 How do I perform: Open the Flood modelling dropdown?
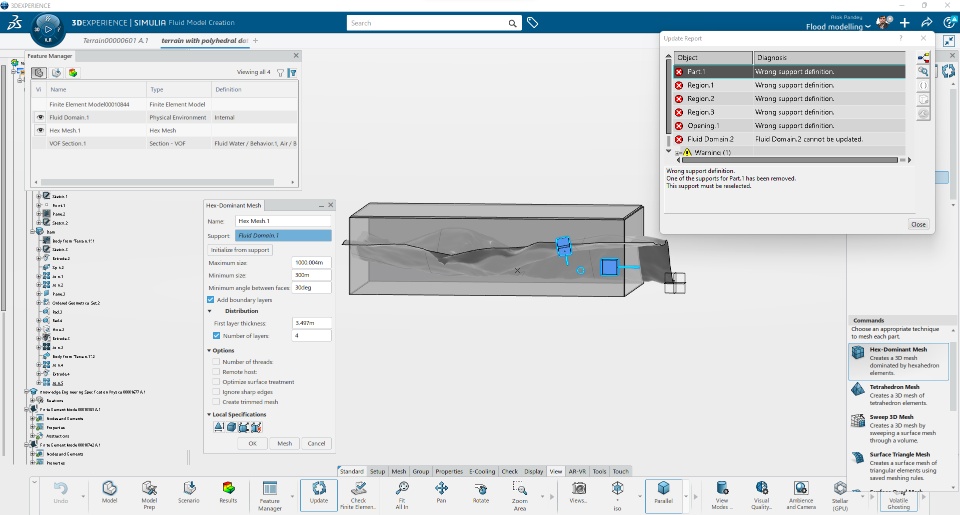click(x=838, y=26)
